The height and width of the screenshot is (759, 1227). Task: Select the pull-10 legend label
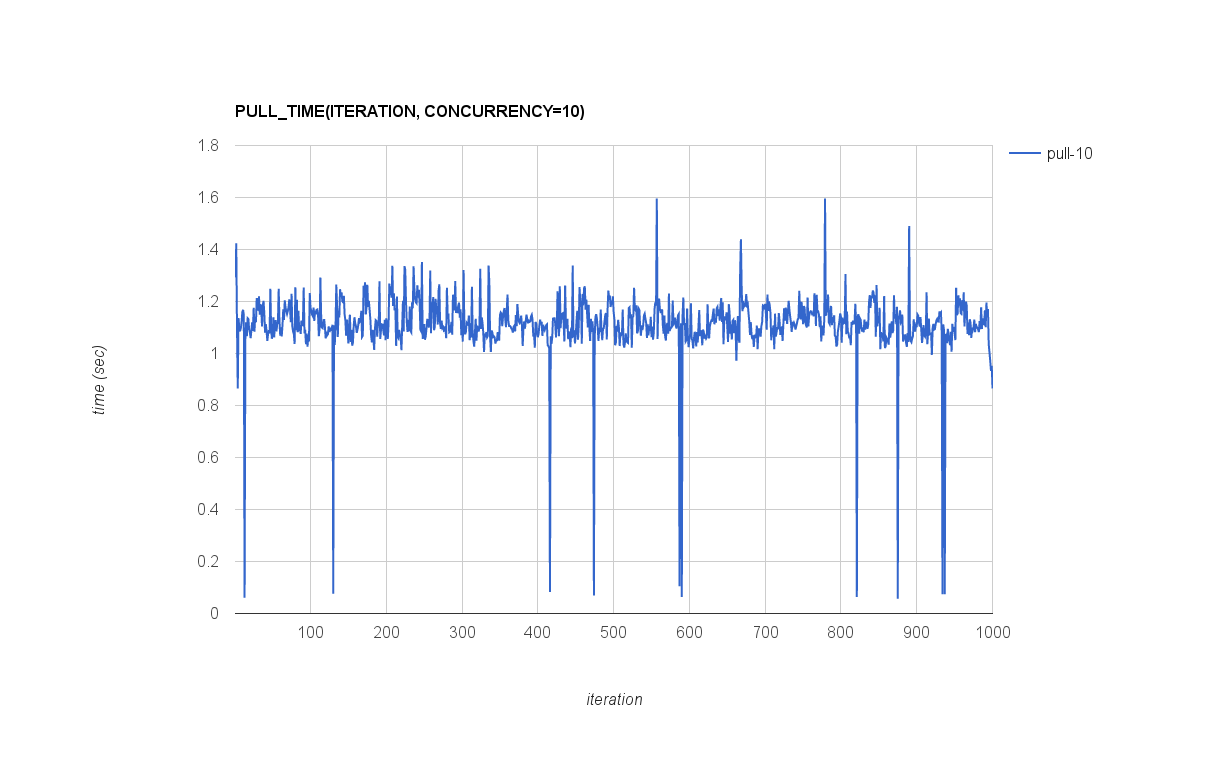[1069, 153]
